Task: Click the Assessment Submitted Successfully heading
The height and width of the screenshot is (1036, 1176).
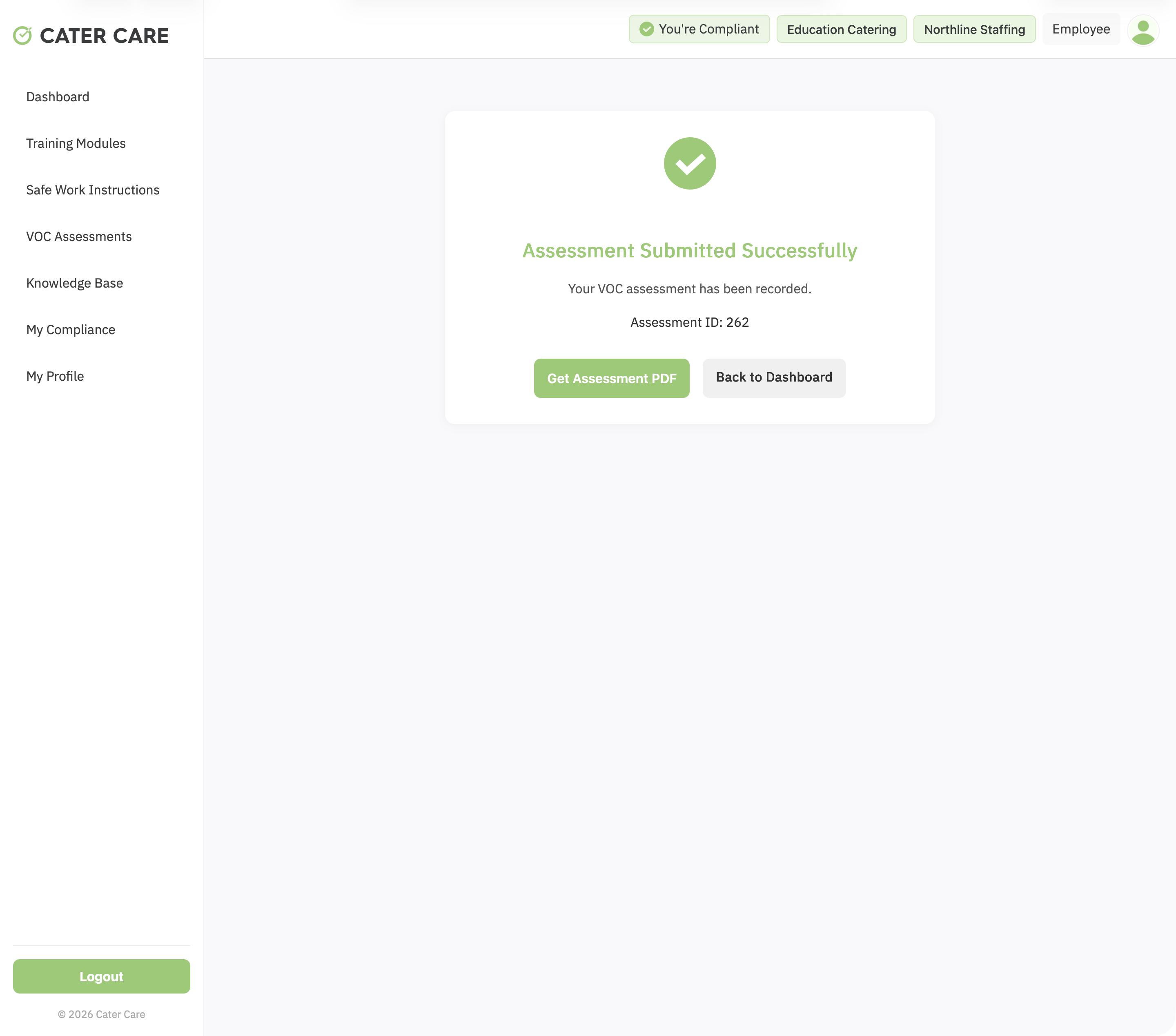Action: 689,251
